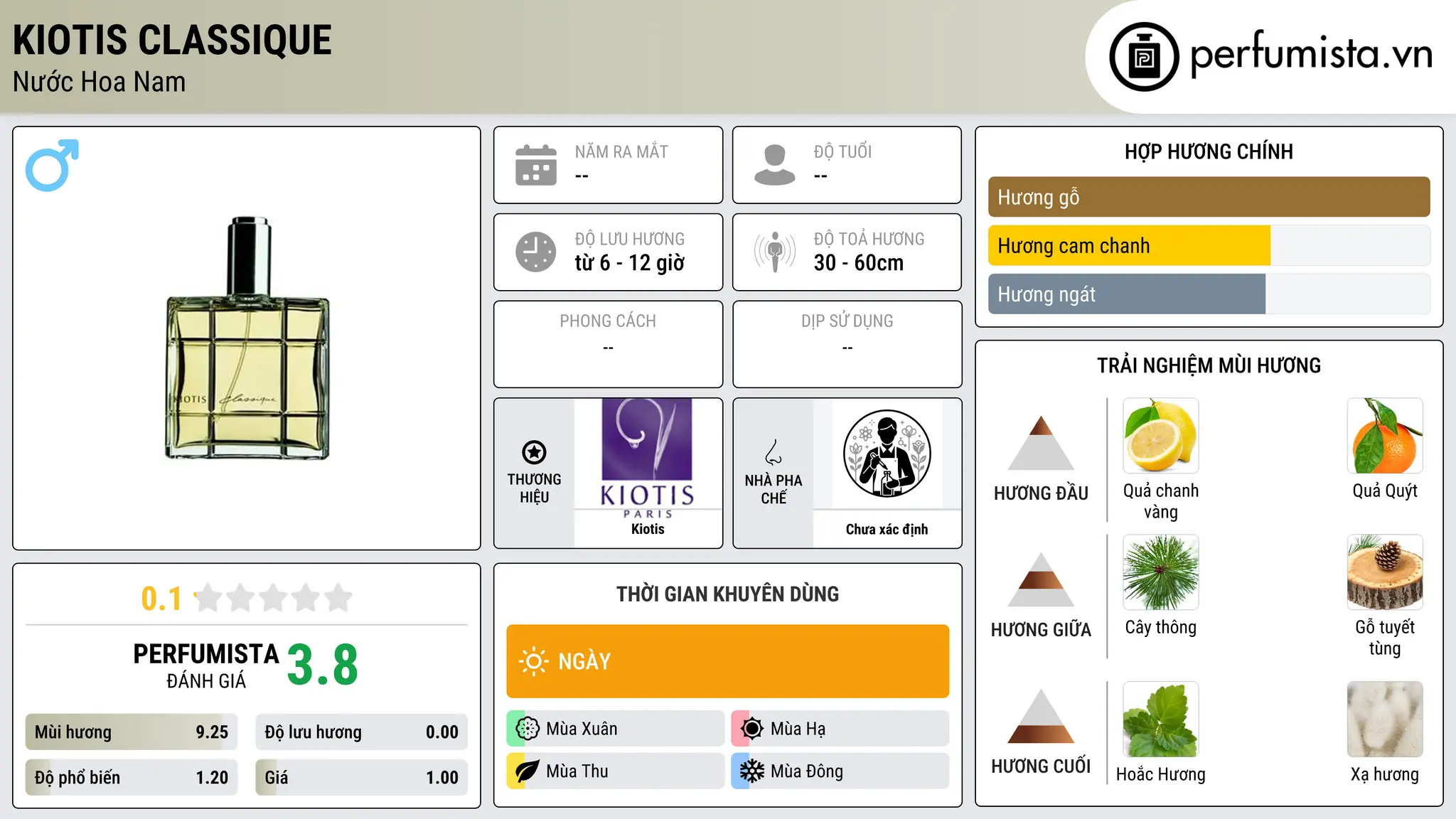Click the Phong cách heading

pyautogui.click(x=608, y=321)
